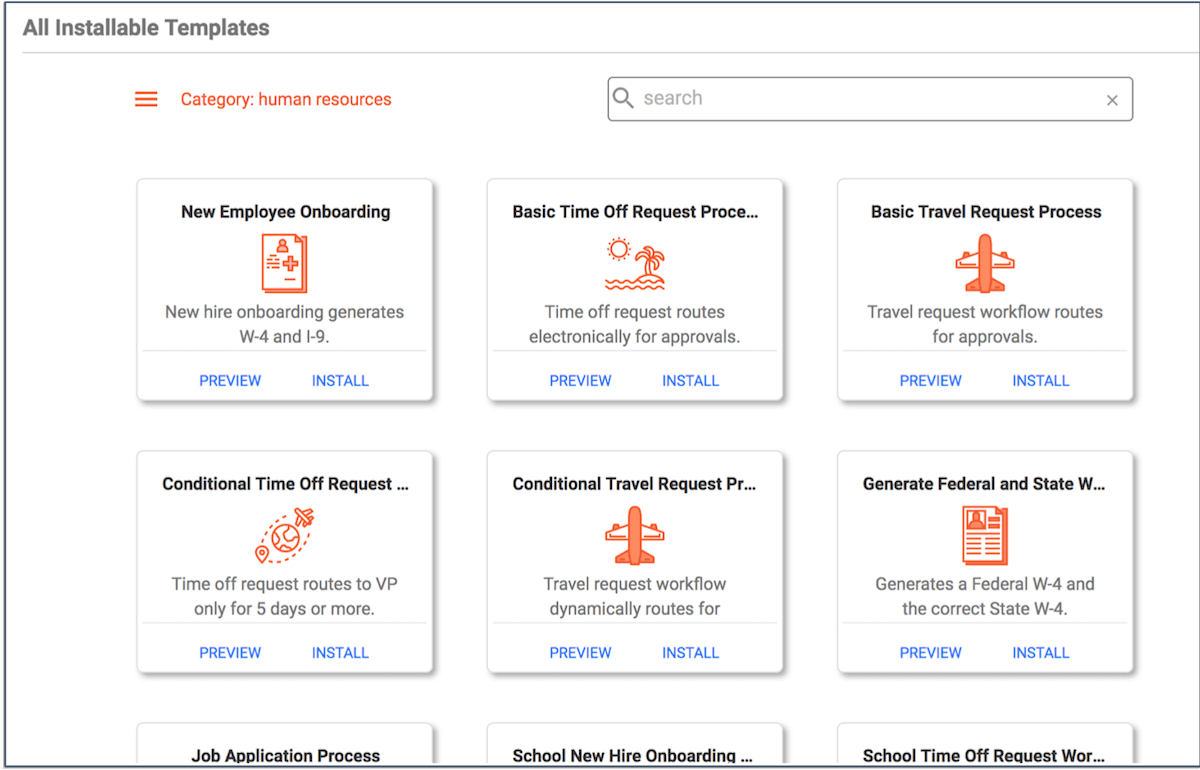Viewport: 1200px width, 770px height.
Task: Click 'Generates a Federal W-4' description
Action: [985, 596]
